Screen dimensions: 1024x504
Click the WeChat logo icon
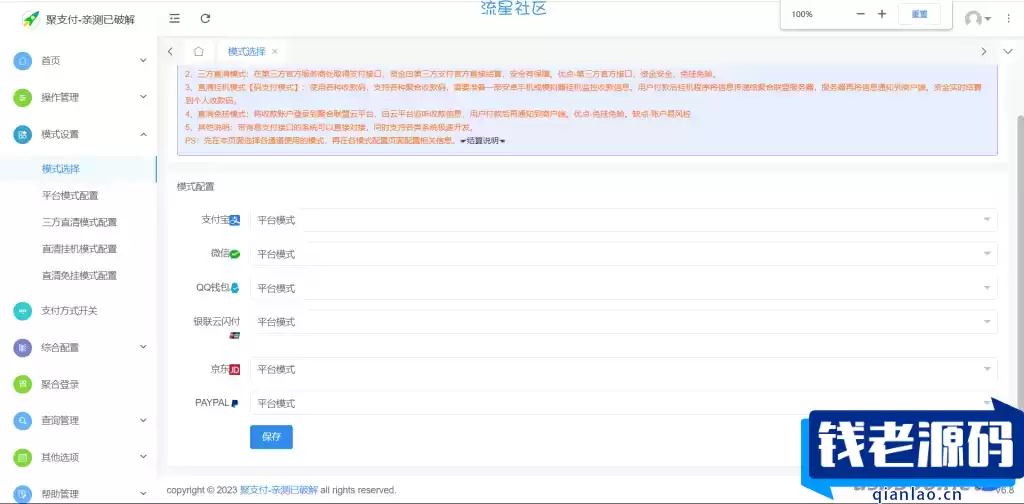[x=234, y=254]
